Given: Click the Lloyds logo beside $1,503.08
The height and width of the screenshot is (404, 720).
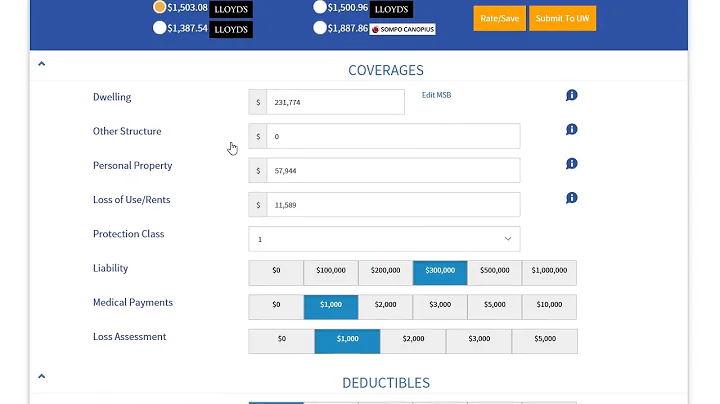Looking at the screenshot, I should 231,9.
